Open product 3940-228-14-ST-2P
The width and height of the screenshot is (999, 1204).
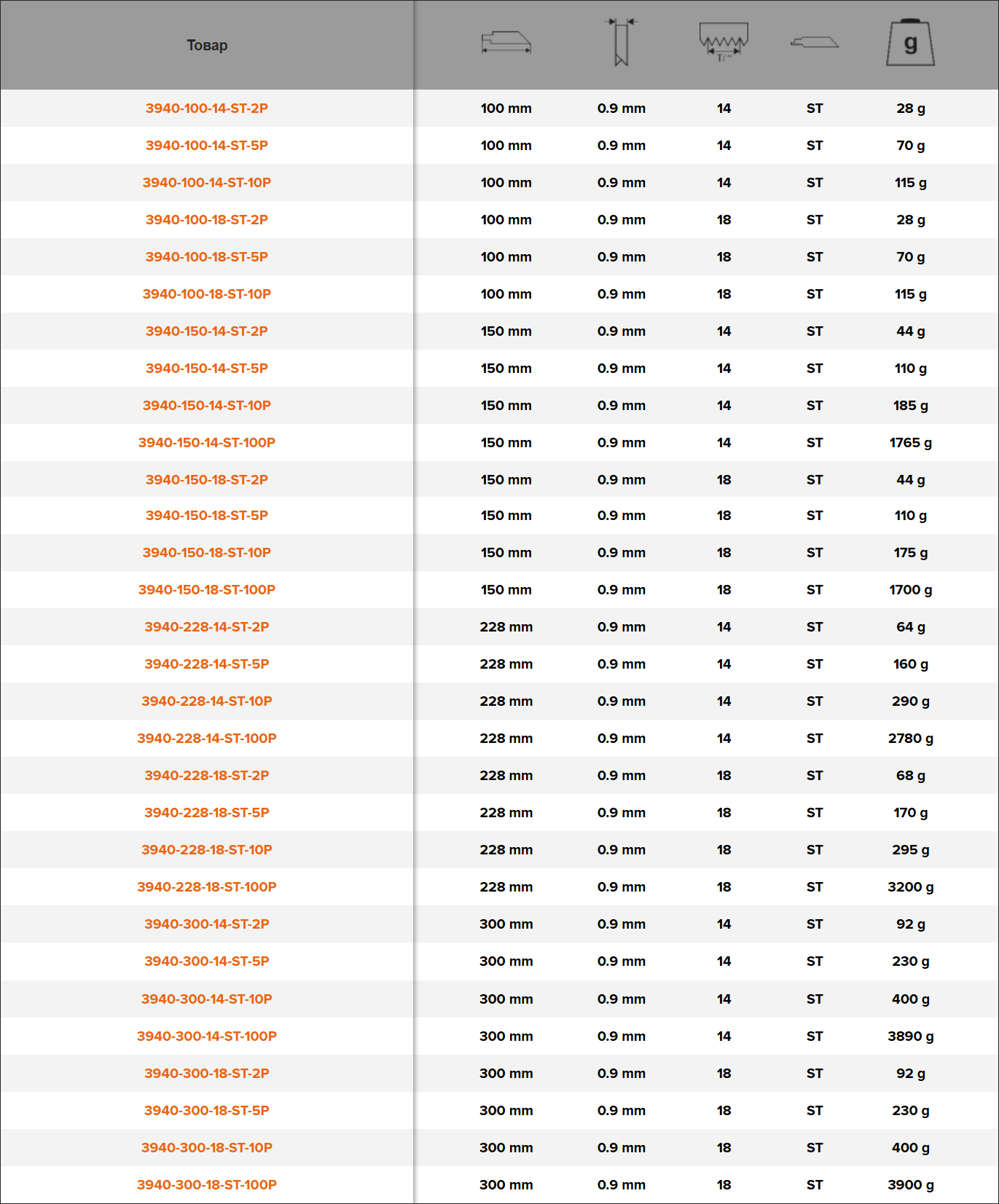tap(207, 627)
